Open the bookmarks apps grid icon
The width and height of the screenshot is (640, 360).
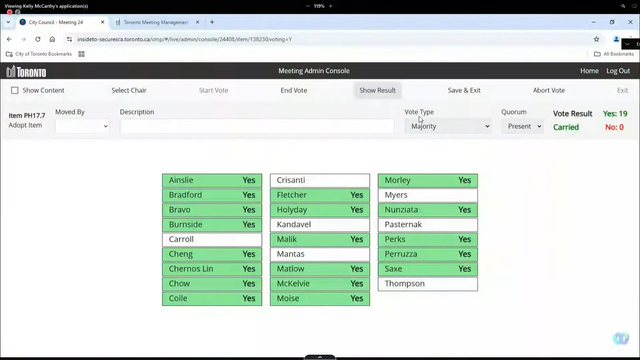pos(81,54)
